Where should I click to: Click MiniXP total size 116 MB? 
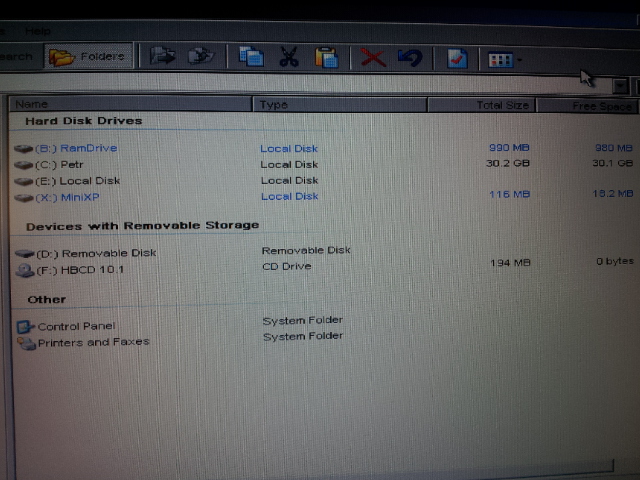(509, 194)
